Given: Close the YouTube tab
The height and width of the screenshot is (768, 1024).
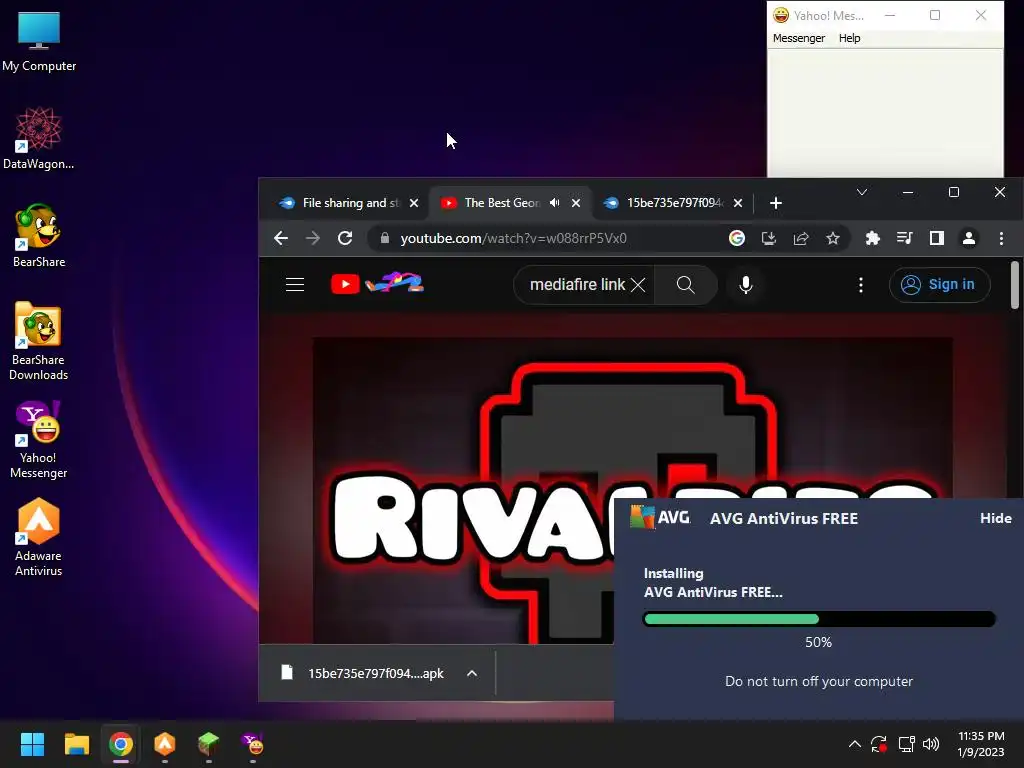Looking at the screenshot, I should click(576, 203).
